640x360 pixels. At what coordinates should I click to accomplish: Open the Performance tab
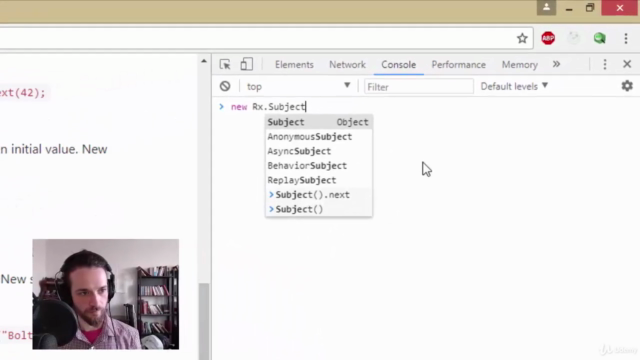click(458, 64)
